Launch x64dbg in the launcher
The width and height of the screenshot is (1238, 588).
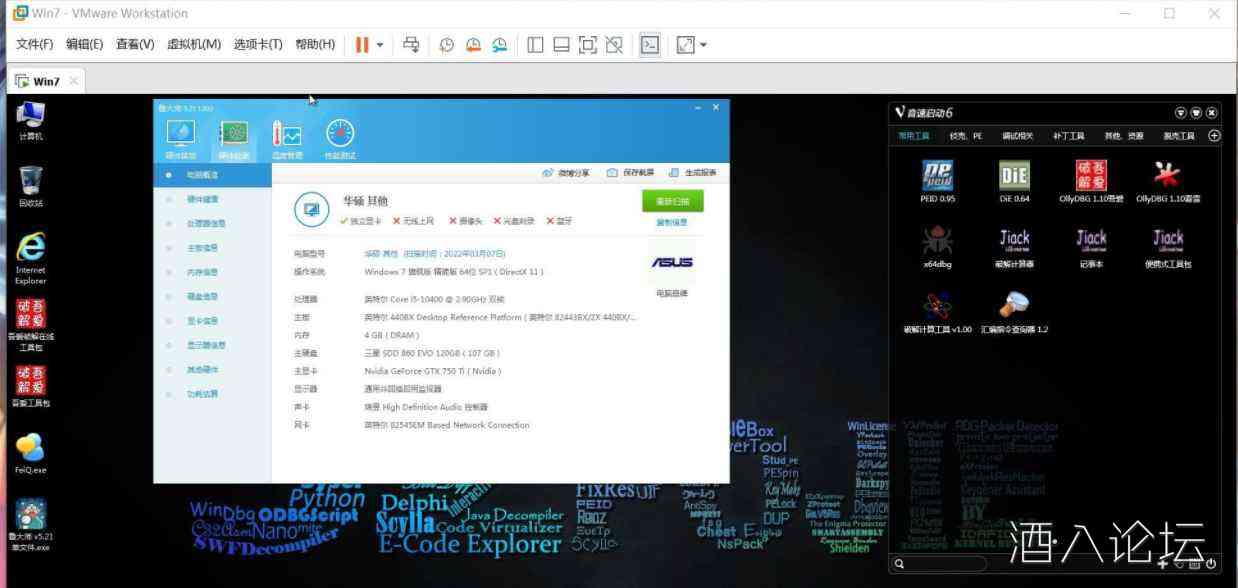[x=937, y=247]
